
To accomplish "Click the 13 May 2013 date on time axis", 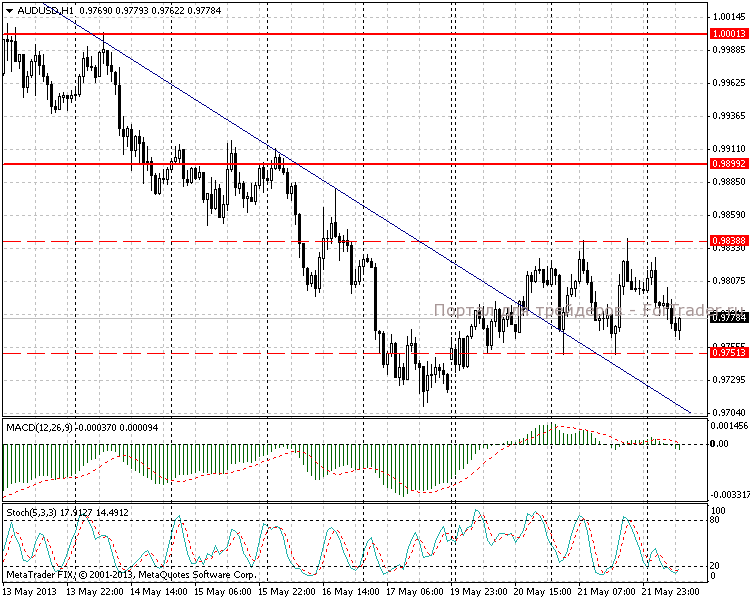I will (28, 591).
